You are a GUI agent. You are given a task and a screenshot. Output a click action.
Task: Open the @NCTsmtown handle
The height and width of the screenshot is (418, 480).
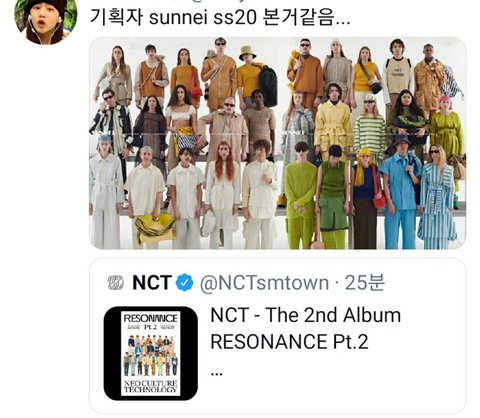pyautogui.click(x=264, y=283)
